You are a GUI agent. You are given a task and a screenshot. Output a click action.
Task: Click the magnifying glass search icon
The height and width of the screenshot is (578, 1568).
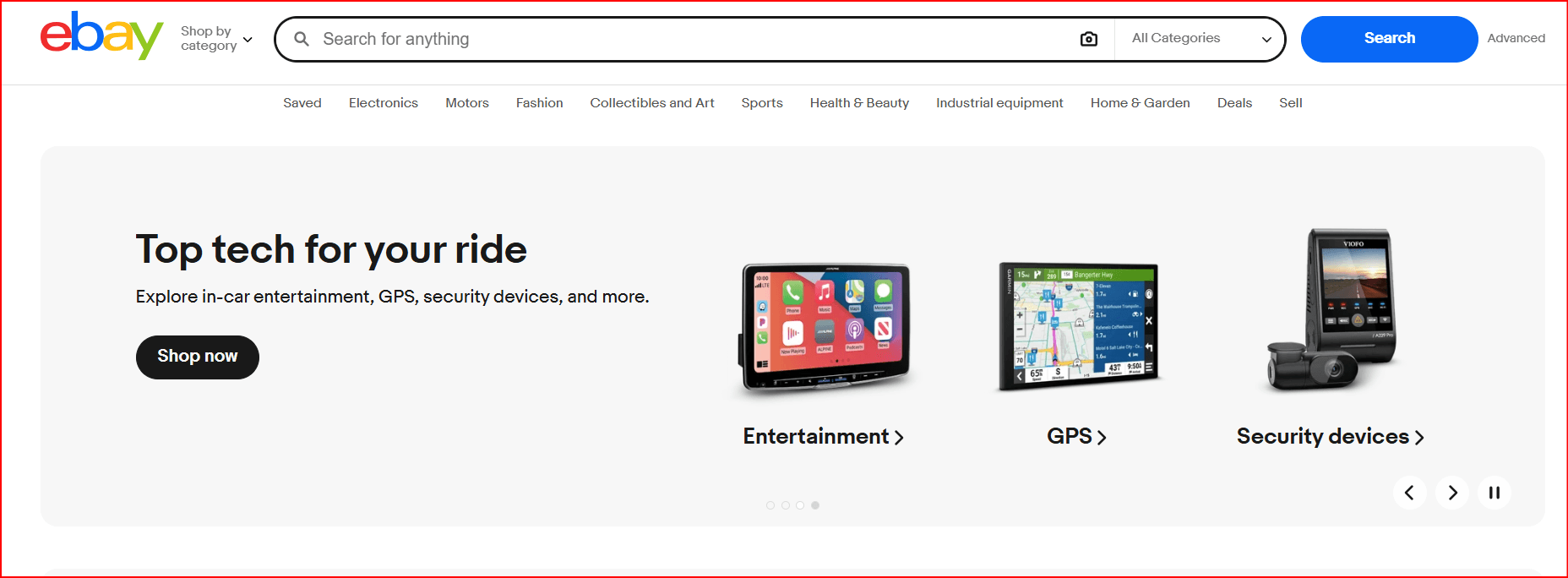coord(302,39)
